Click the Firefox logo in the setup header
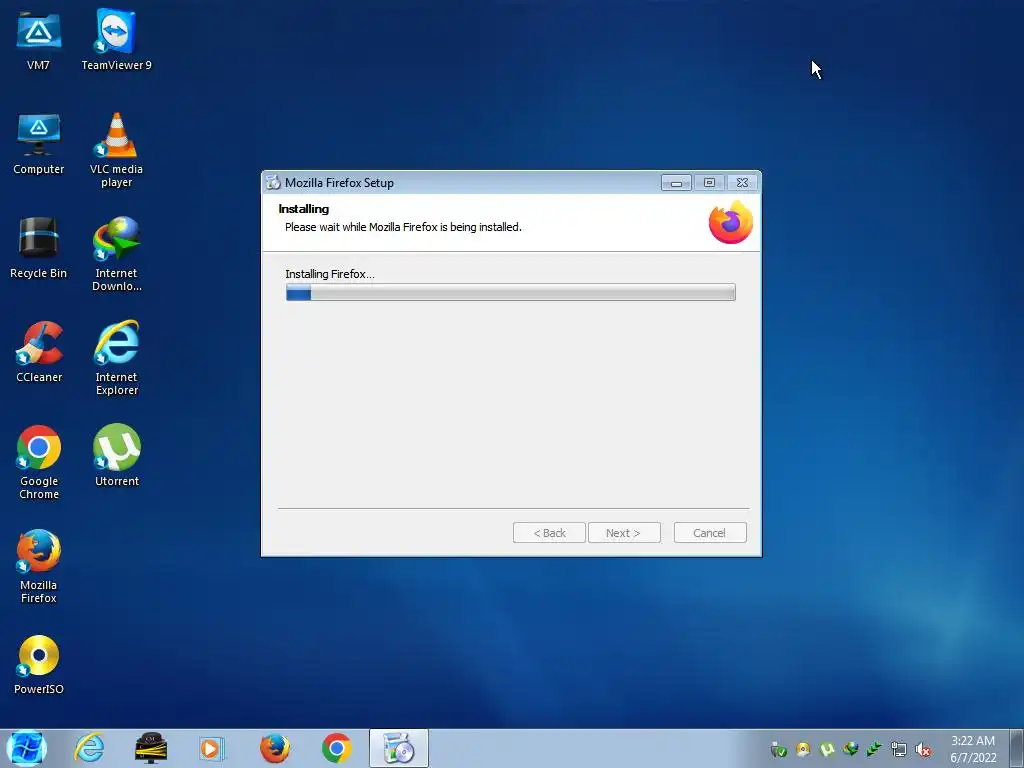1024x768 pixels. [x=731, y=223]
